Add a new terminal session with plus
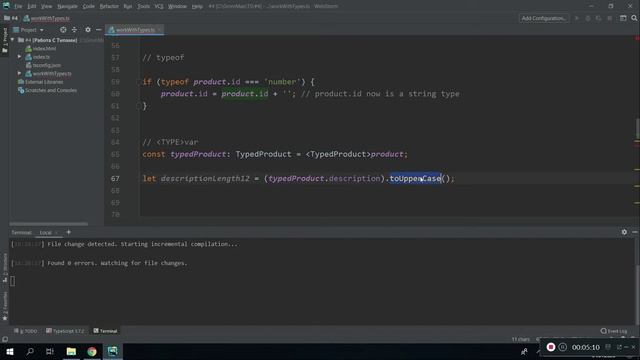The height and width of the screenshot is (360, 640). pyautogui.click(x=68, y=232)
